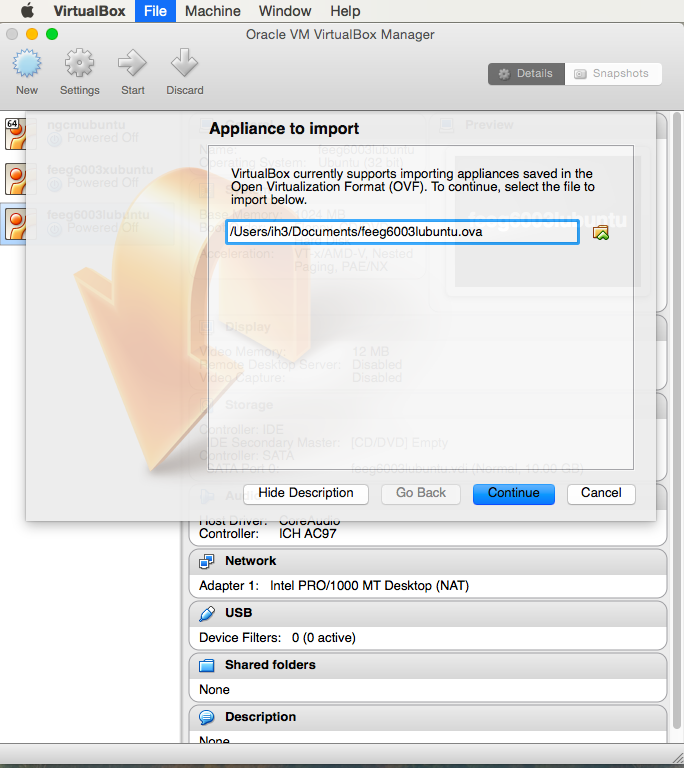The height and width of the screenshot is (768, 684).
Task: Open the Machine menu
Action: (x=213, y=11)
